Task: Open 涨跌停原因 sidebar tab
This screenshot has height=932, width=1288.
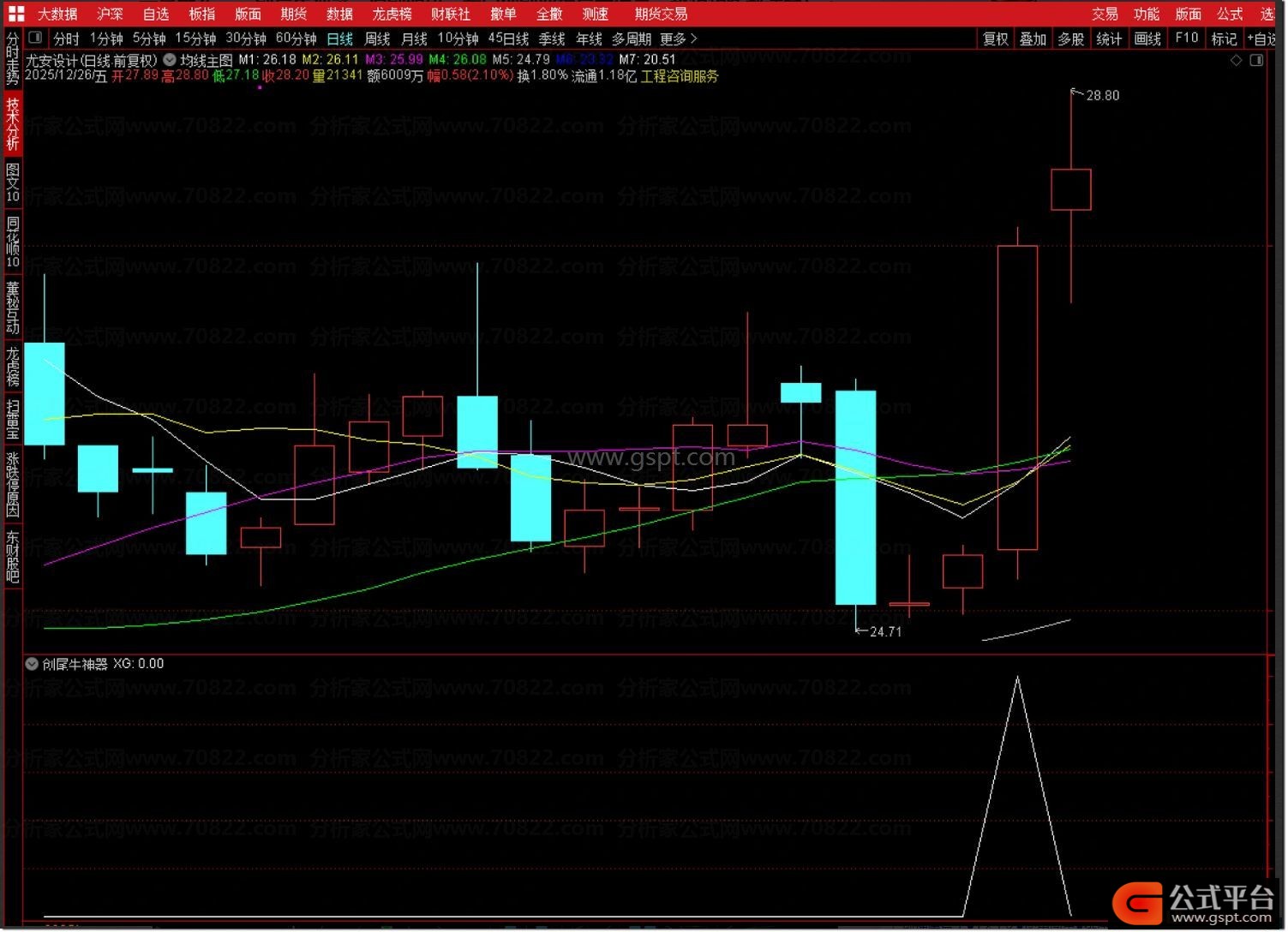Action: (x=12, y=485)
